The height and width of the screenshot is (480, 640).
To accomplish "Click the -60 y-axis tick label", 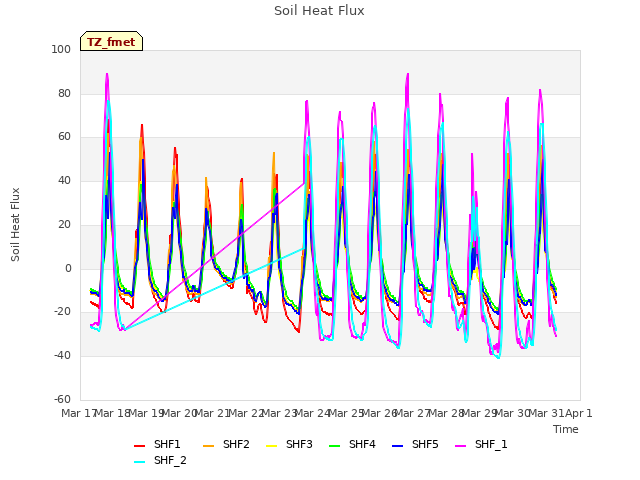I will [62, 399].
